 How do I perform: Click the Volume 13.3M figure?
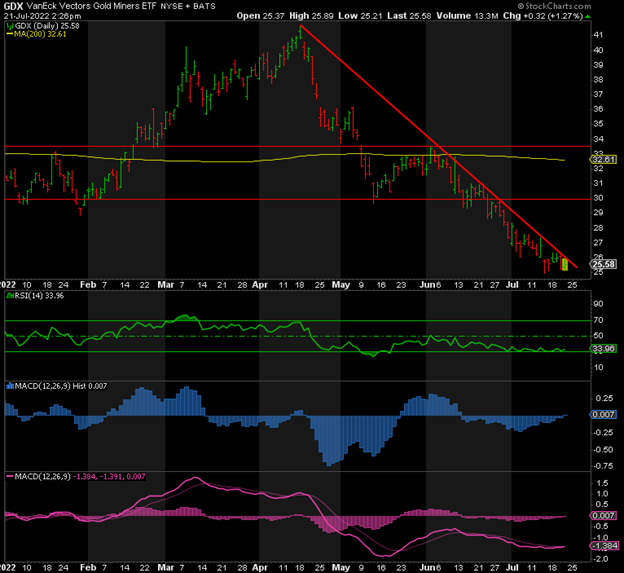467,16
